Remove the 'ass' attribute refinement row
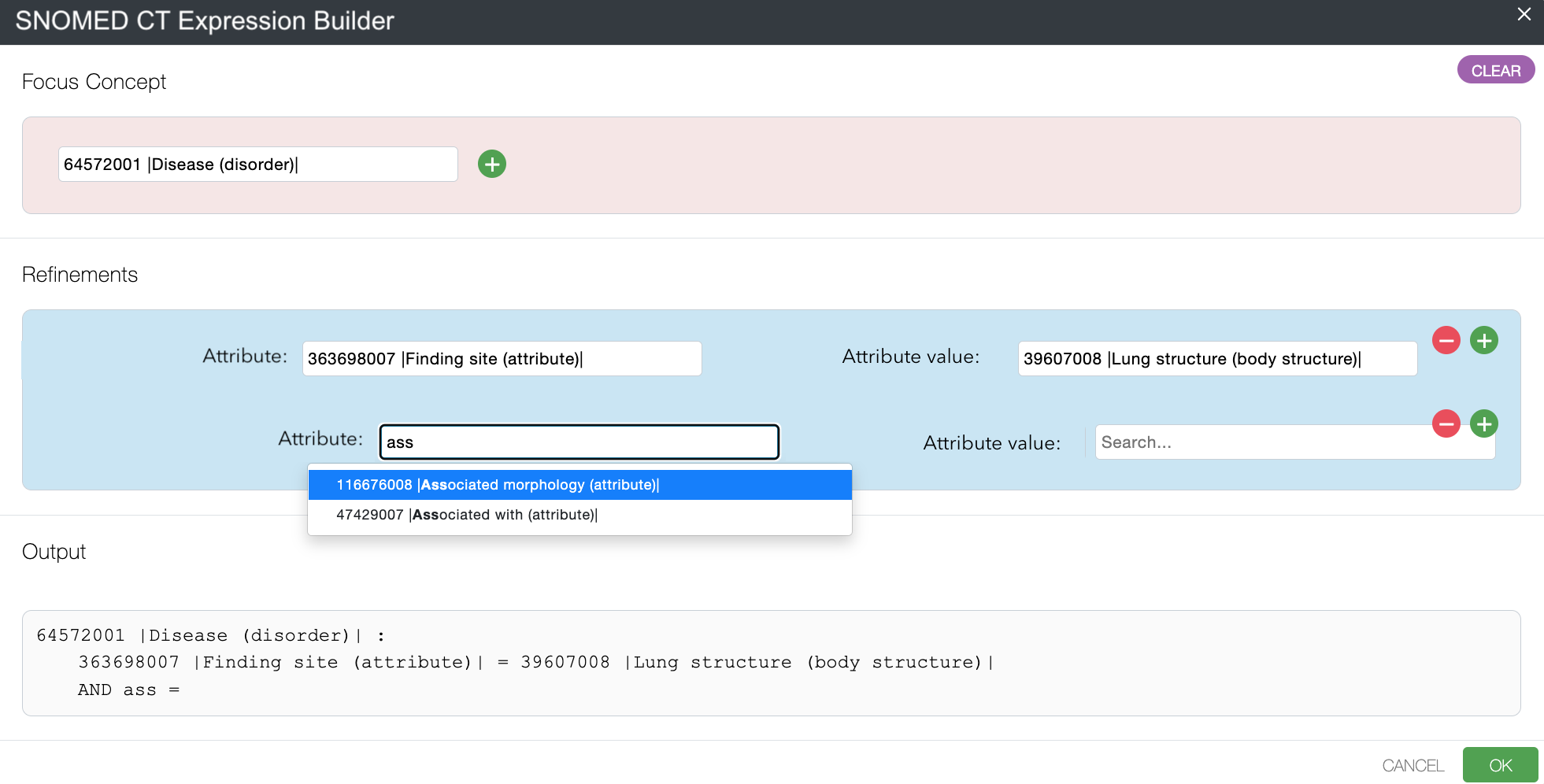Screen dimensions: 1544x784 (x=1446, y=423)
